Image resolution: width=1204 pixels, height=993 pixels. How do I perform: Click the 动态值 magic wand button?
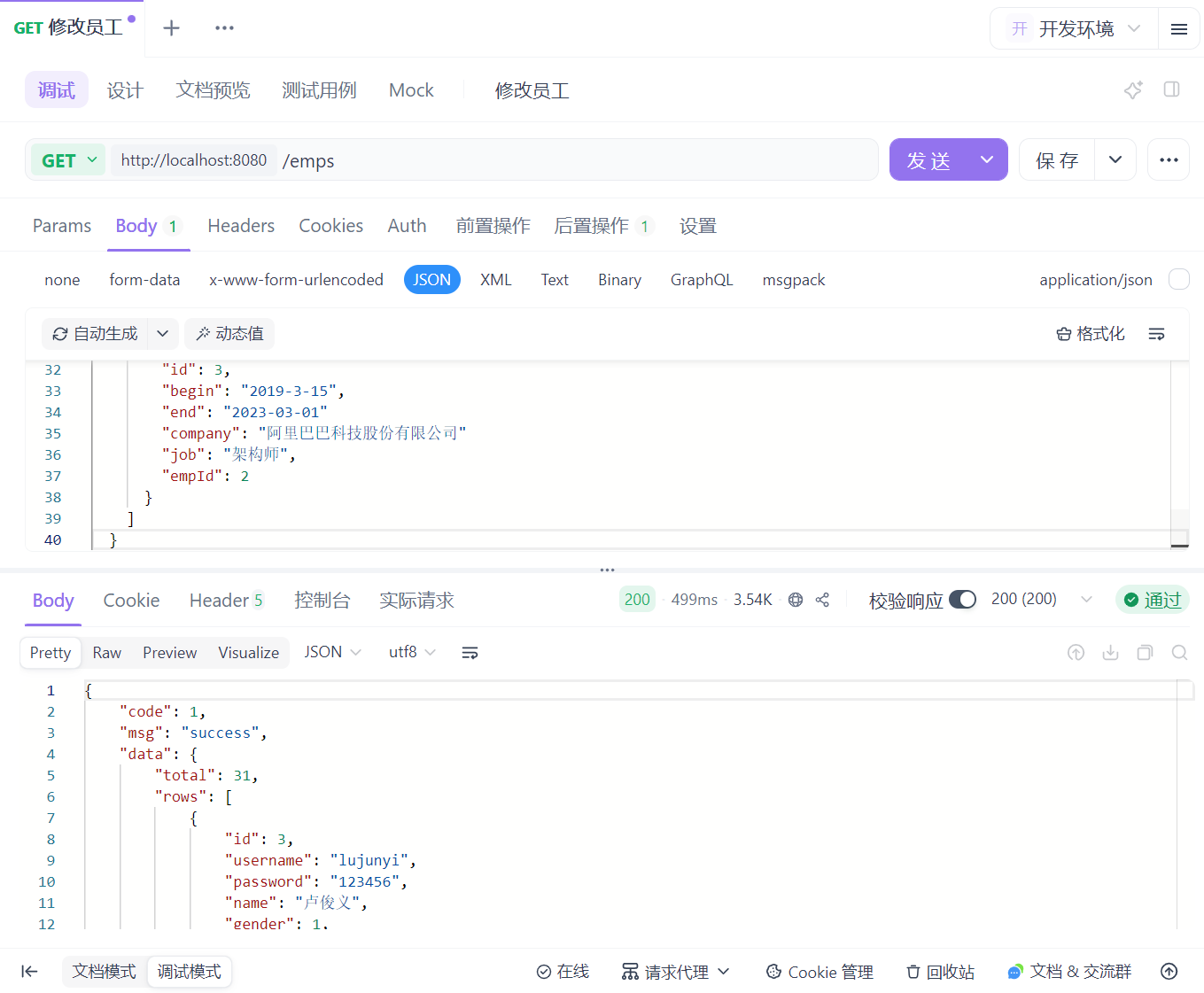229,334
